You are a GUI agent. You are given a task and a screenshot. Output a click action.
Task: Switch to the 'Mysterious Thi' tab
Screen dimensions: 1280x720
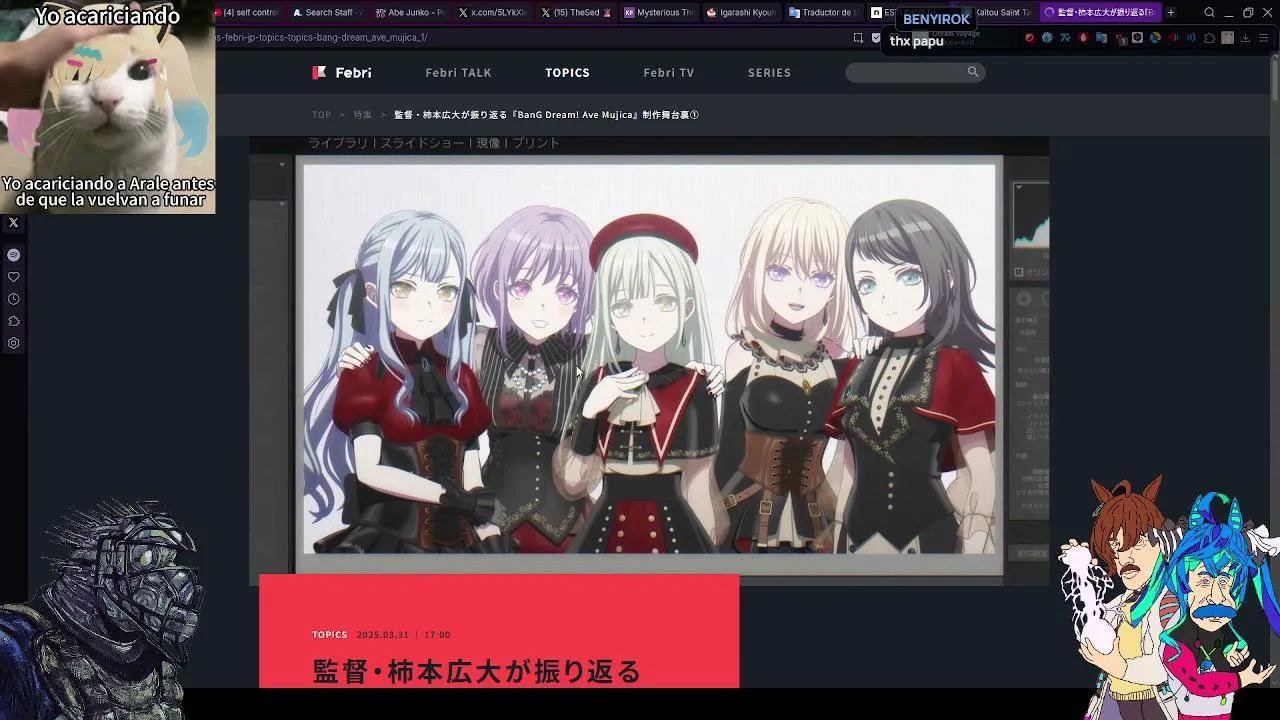pos(658,13)
